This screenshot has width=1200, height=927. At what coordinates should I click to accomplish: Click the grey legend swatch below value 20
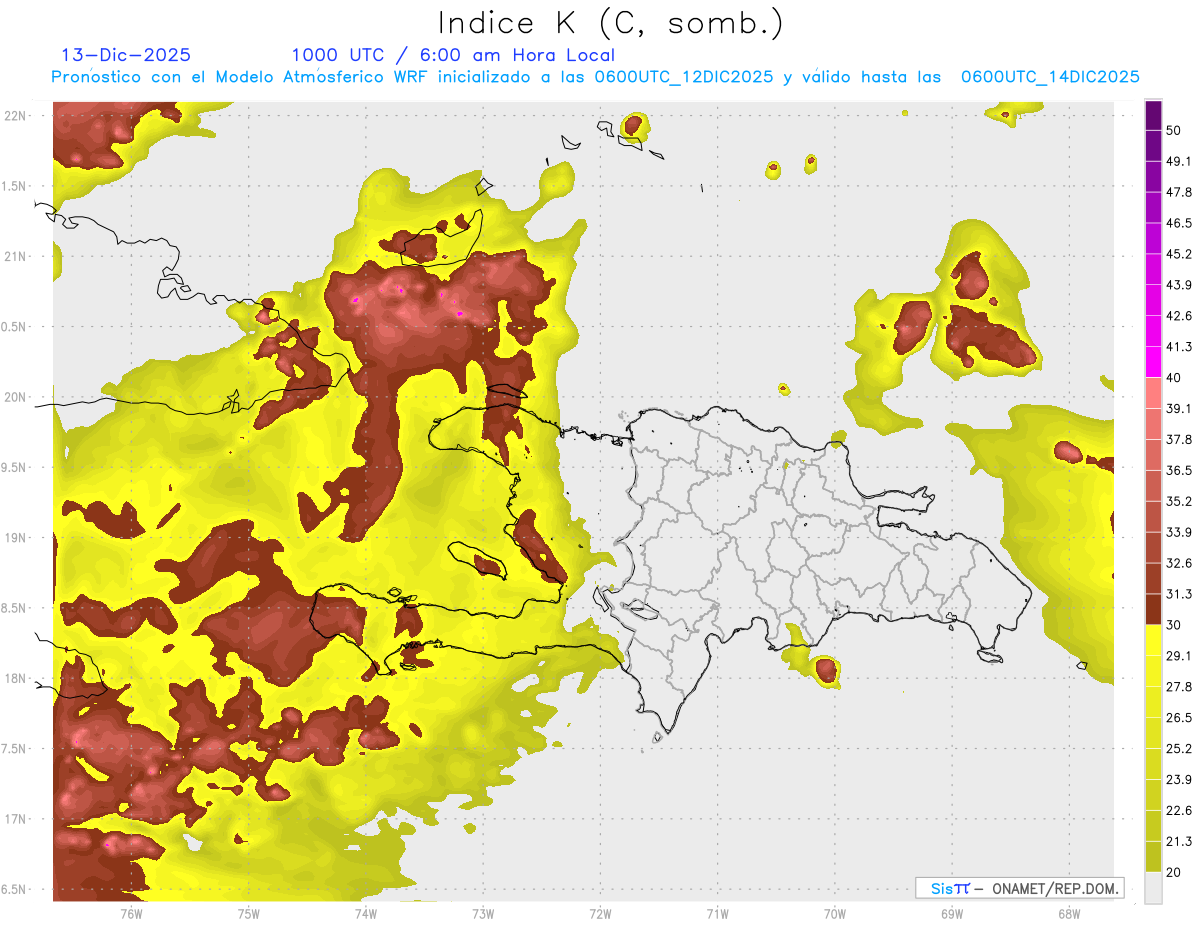[x=1153, y=888]
